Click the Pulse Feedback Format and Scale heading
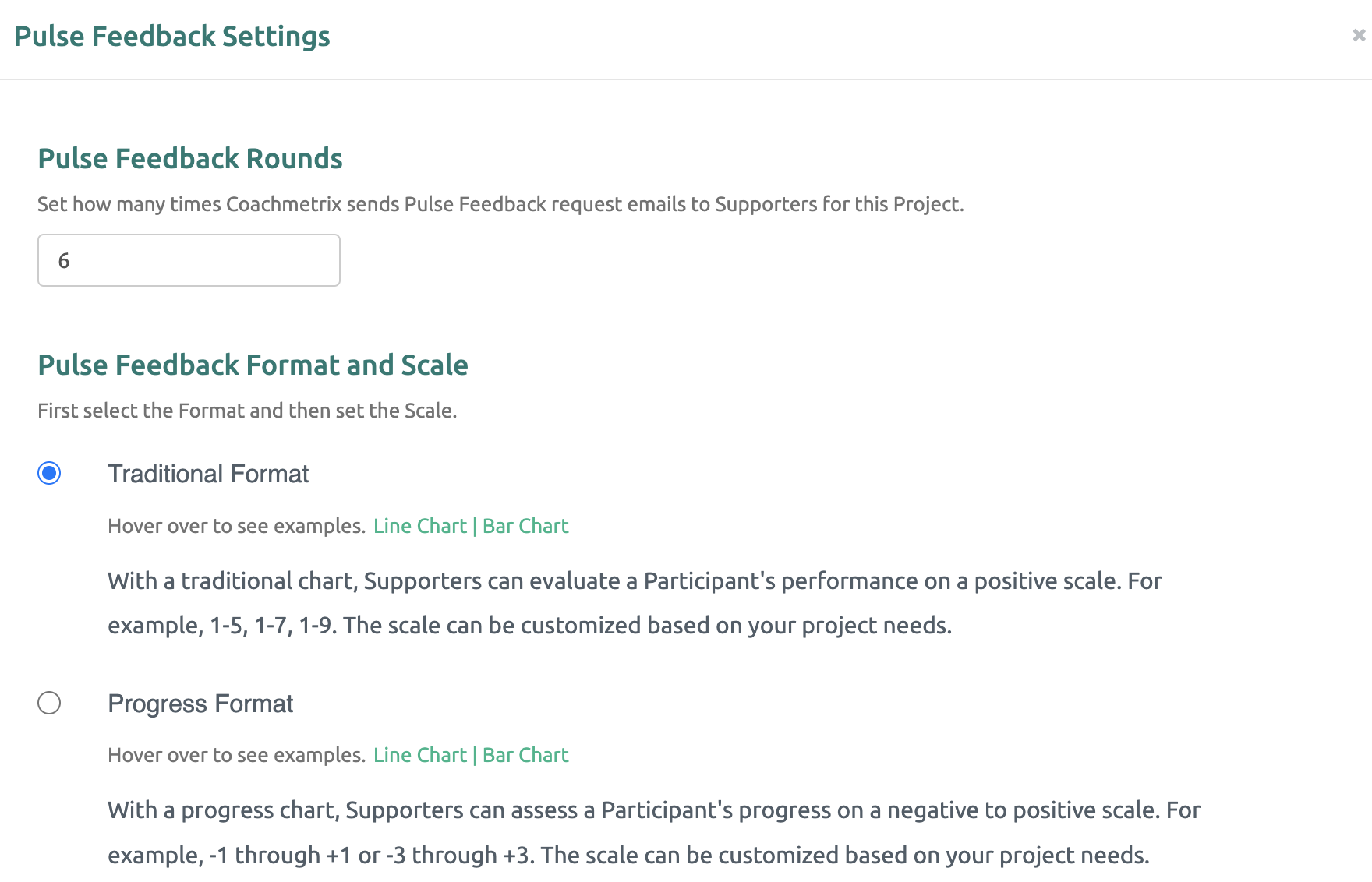The height and width of the screenshot is (882, 1372). (253, 365)
